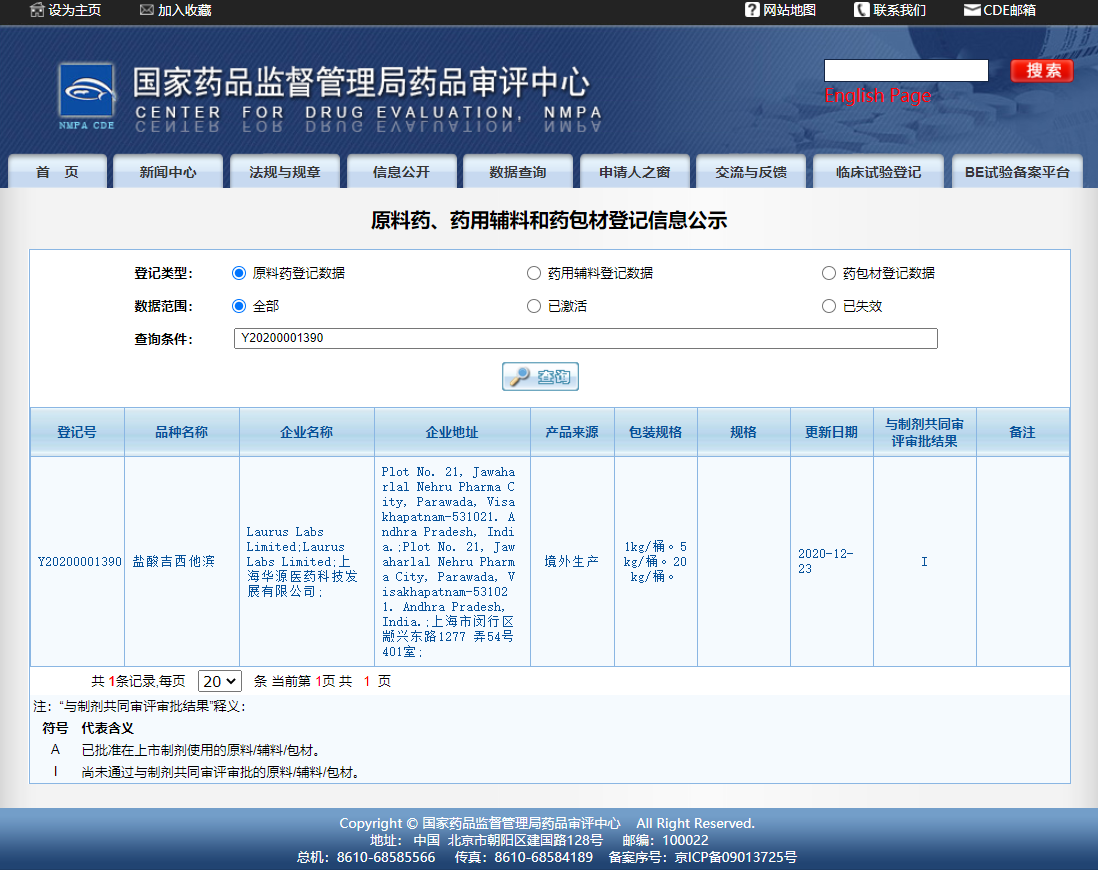The image size is (1098, 870).
Task: Click the 设为主页 home icon
Action: tap(37, 13)
